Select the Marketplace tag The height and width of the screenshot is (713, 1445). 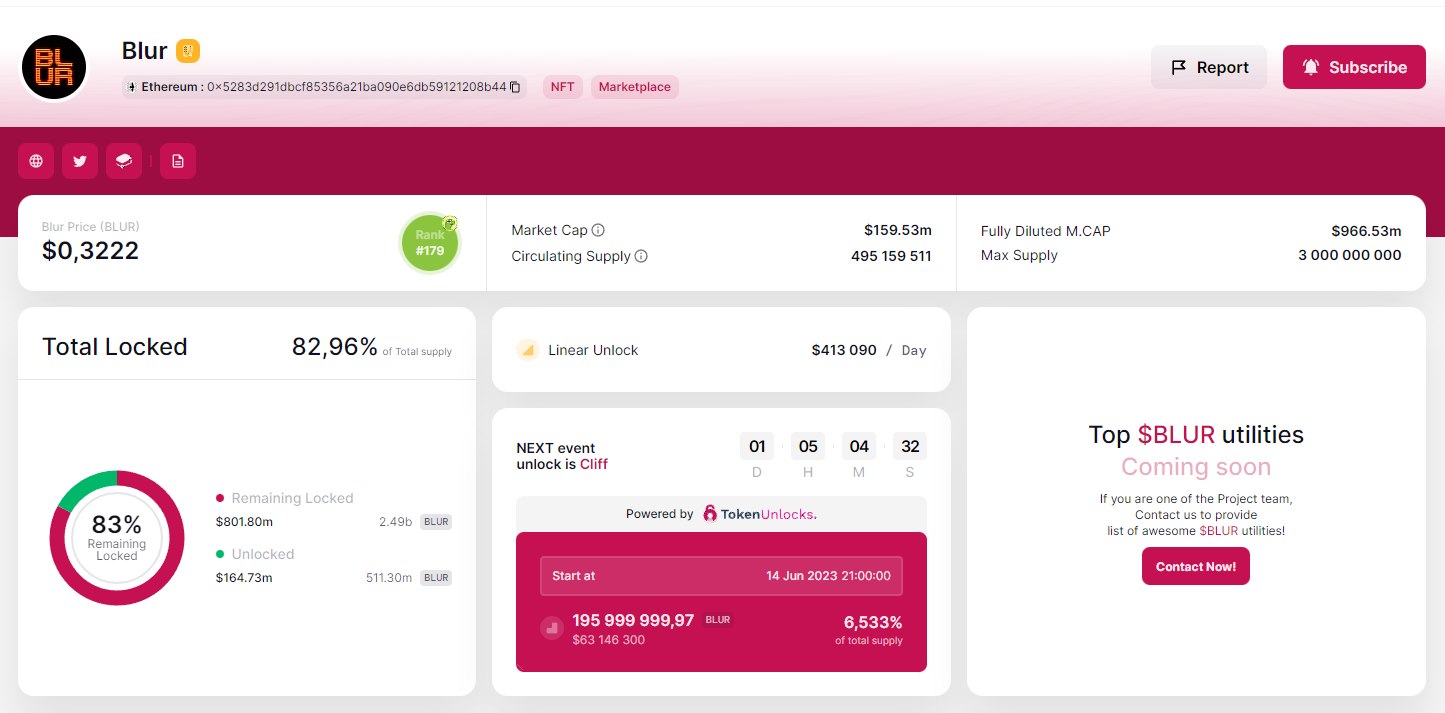coord(635,87)
